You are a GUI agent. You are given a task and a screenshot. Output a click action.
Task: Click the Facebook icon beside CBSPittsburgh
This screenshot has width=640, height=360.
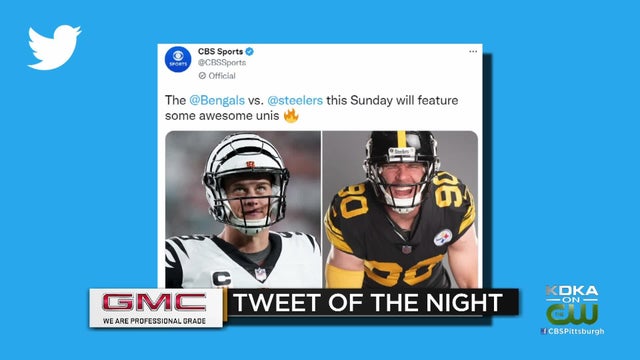543,331
